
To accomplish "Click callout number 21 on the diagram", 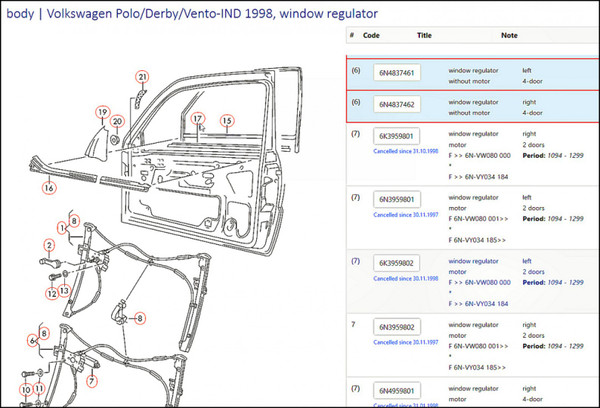I will [142, 77].
